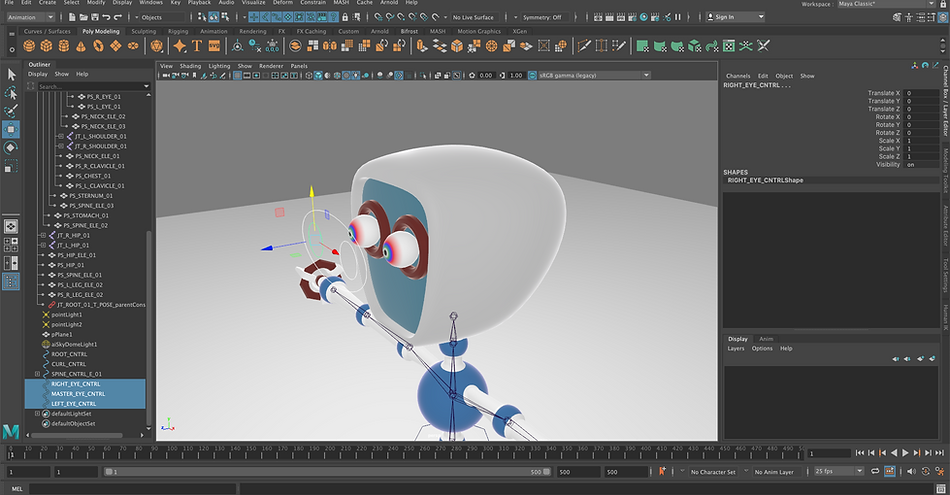Toggle select by hierarchy mode
Viewport: 950px width, 495px height.
pyautogui.click(x=202, y=17)
